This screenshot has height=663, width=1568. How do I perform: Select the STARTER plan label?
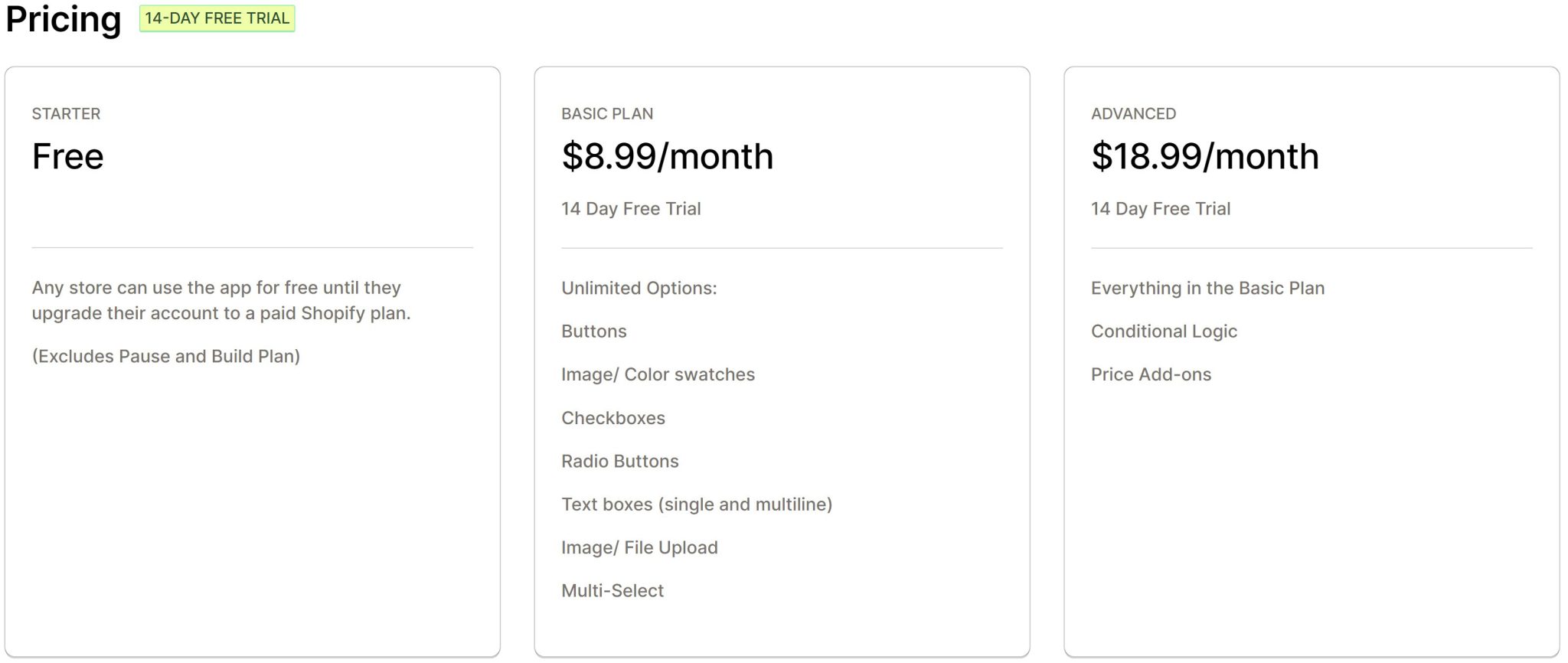click(x=66, y=113)
